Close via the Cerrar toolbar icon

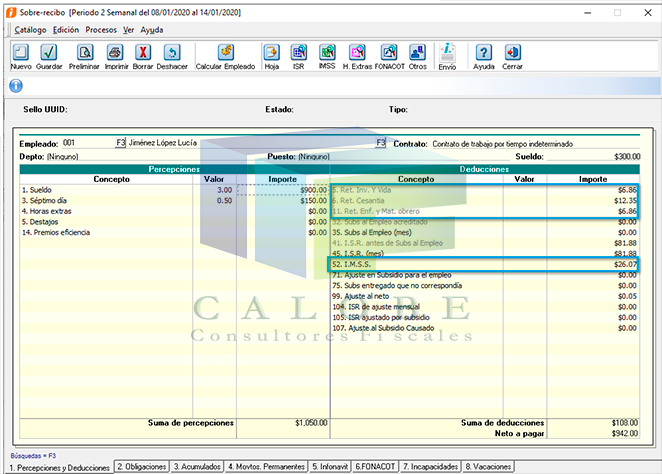point(512,57)
